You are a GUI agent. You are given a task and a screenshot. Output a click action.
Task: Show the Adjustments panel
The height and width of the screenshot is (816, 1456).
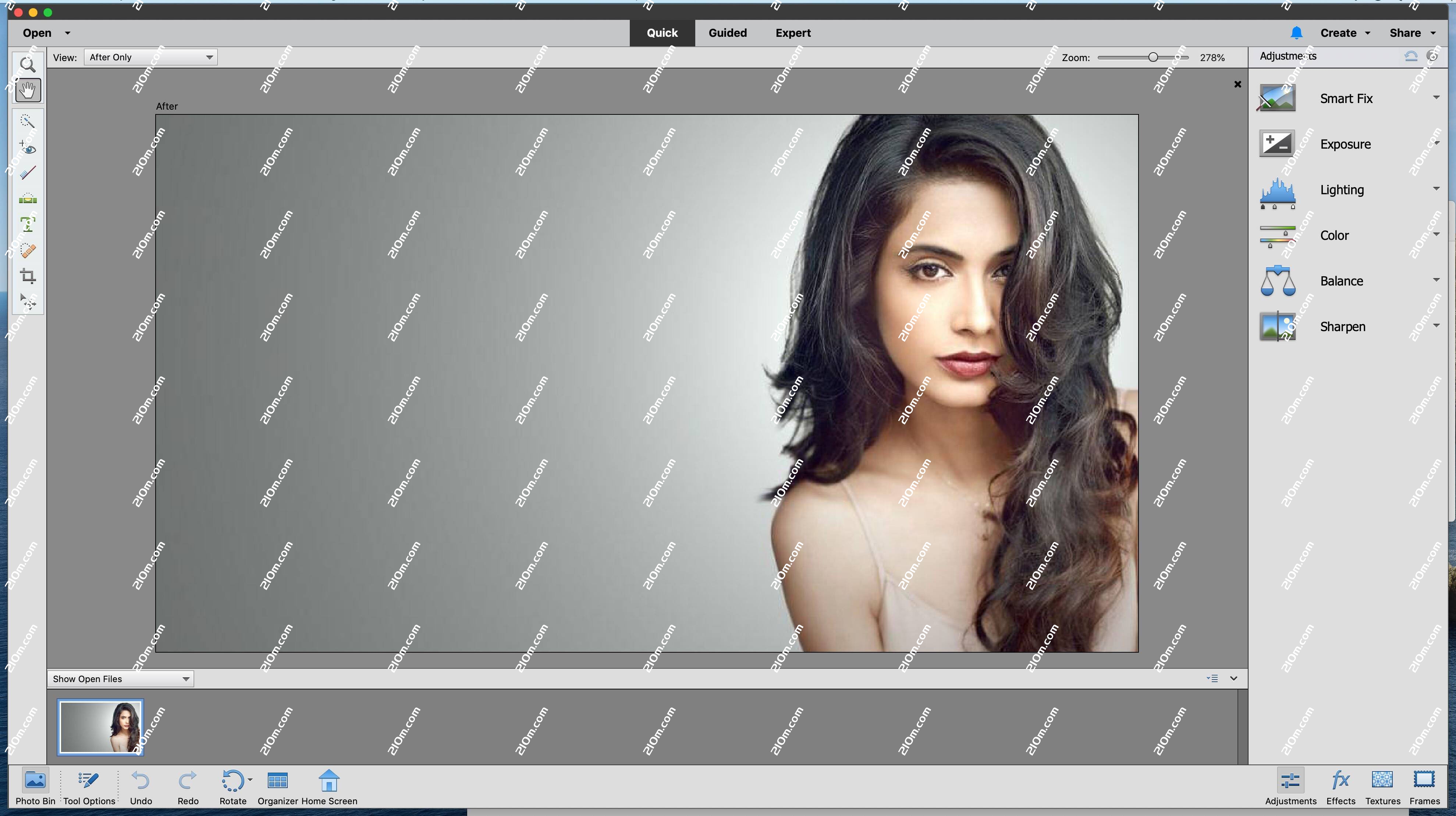tap(1290, 786)
